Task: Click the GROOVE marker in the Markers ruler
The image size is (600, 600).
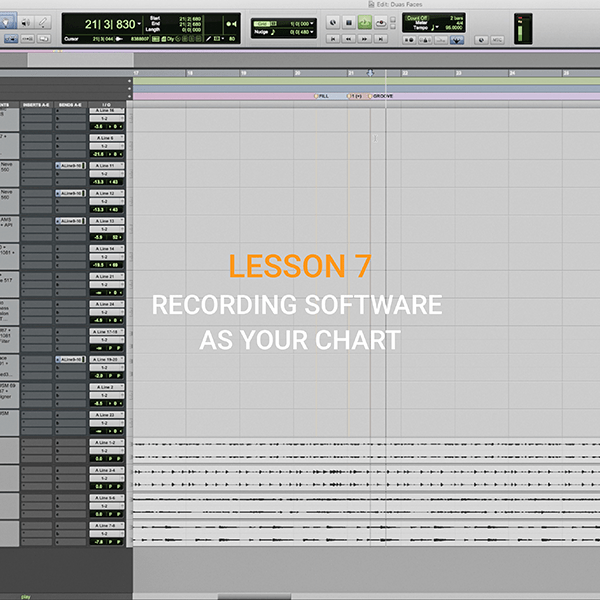Action: pos(380,96)
